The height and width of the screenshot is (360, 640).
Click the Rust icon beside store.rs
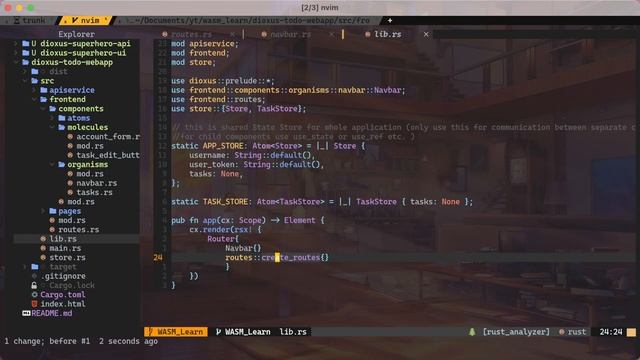[43, 258]
